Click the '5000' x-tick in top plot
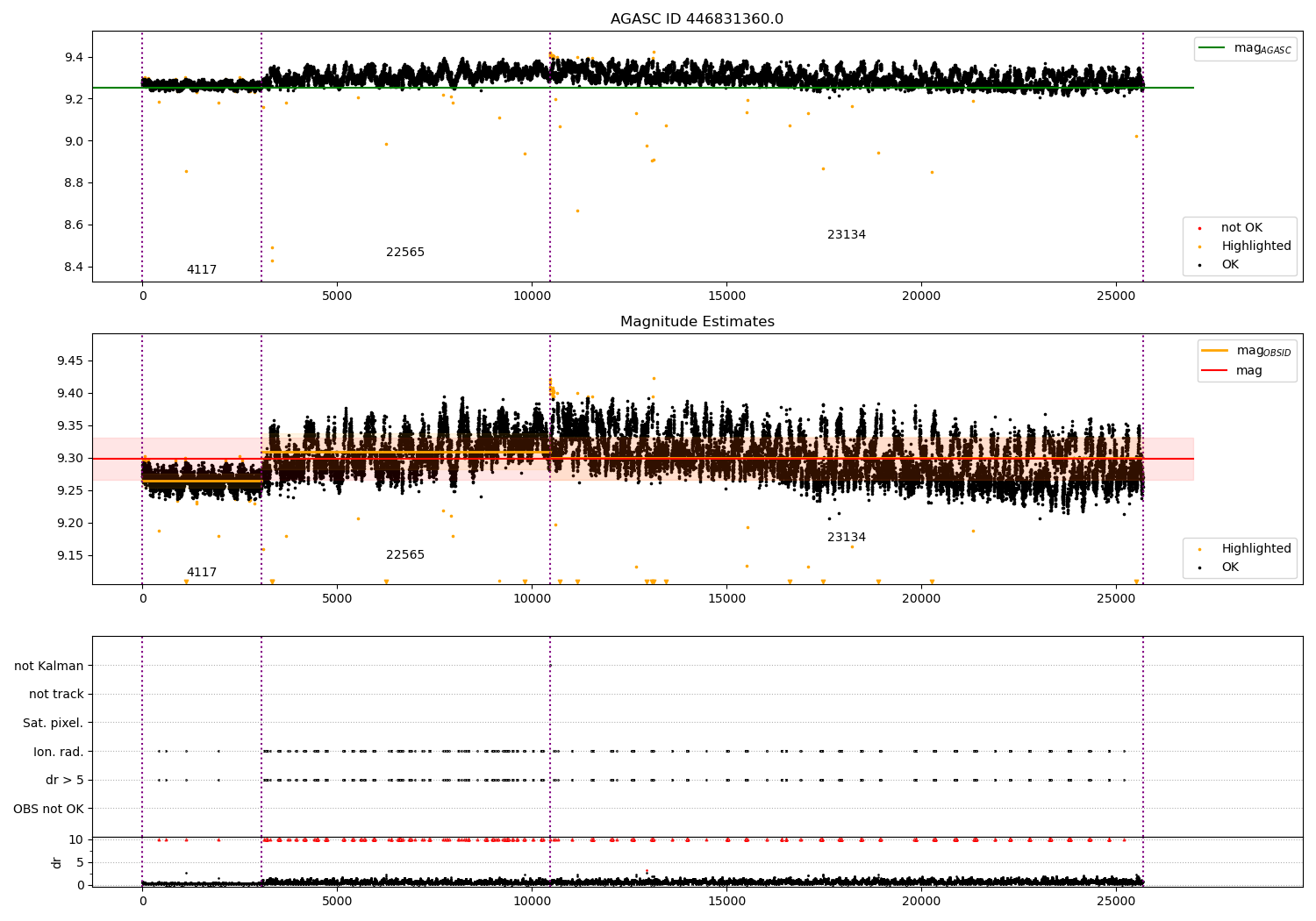The height and width of the screenshot is (921, 1316). tap(337, 296)
